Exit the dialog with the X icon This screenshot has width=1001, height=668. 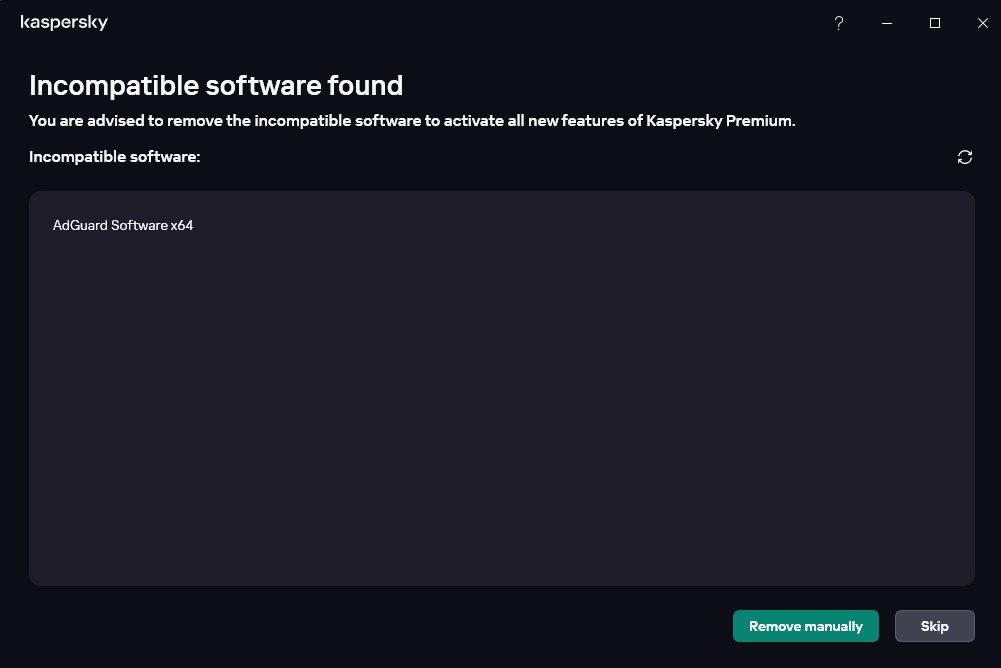pos(982,23)
